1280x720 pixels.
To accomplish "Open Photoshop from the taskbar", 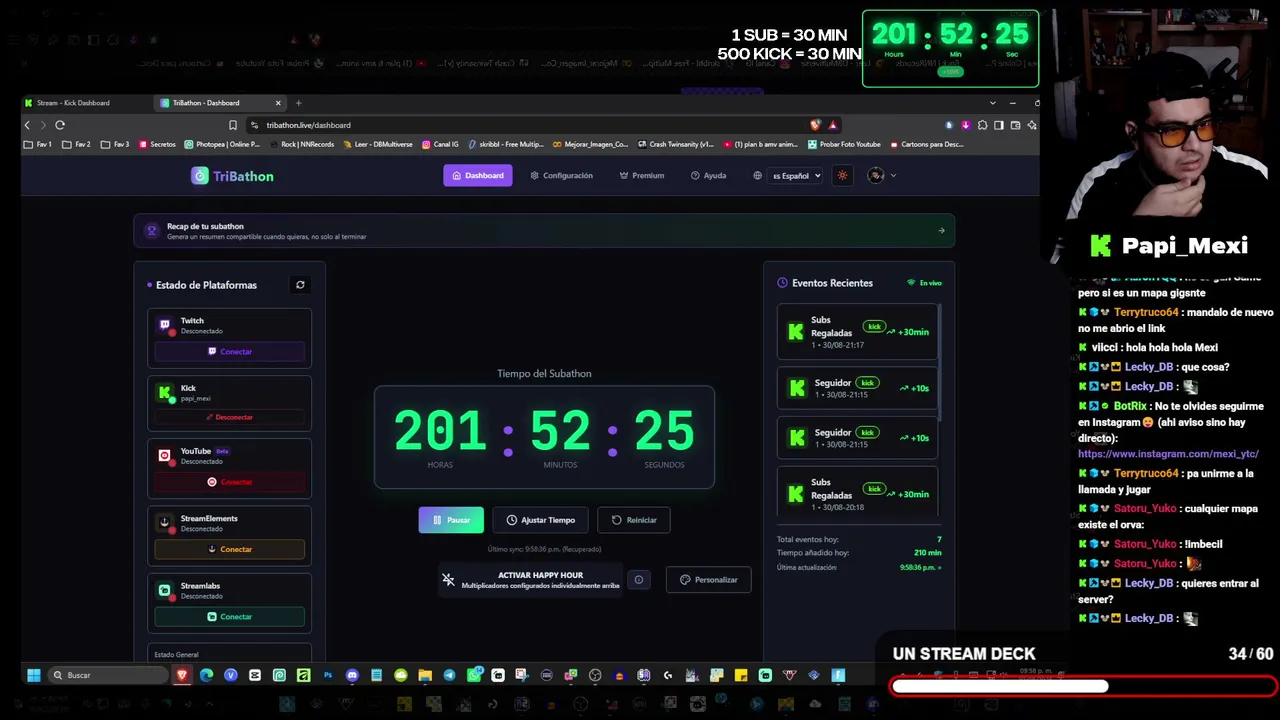I will pyautogui.click(x=328, y=675).
